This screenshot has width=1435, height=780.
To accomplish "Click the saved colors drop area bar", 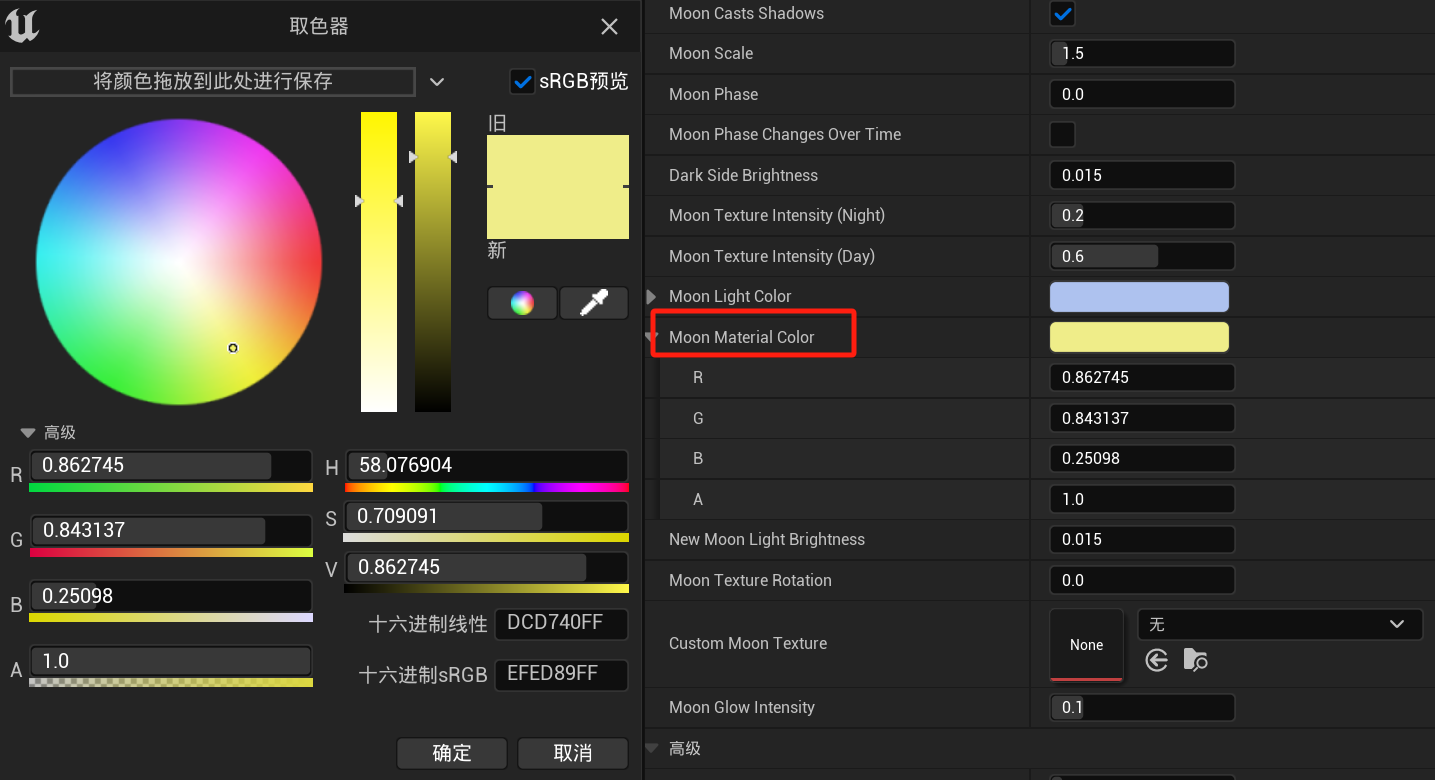I will 213,82.
